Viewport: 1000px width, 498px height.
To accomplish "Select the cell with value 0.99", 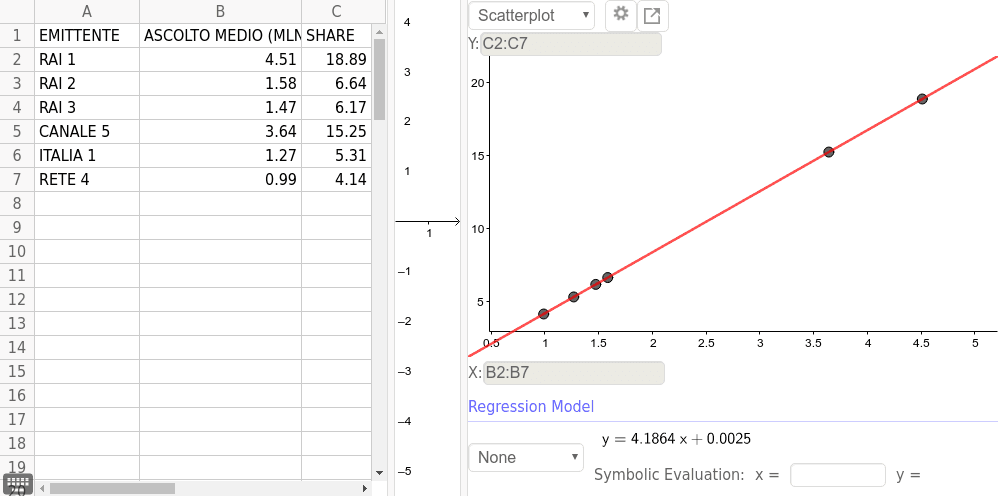I will click(220, 179).
